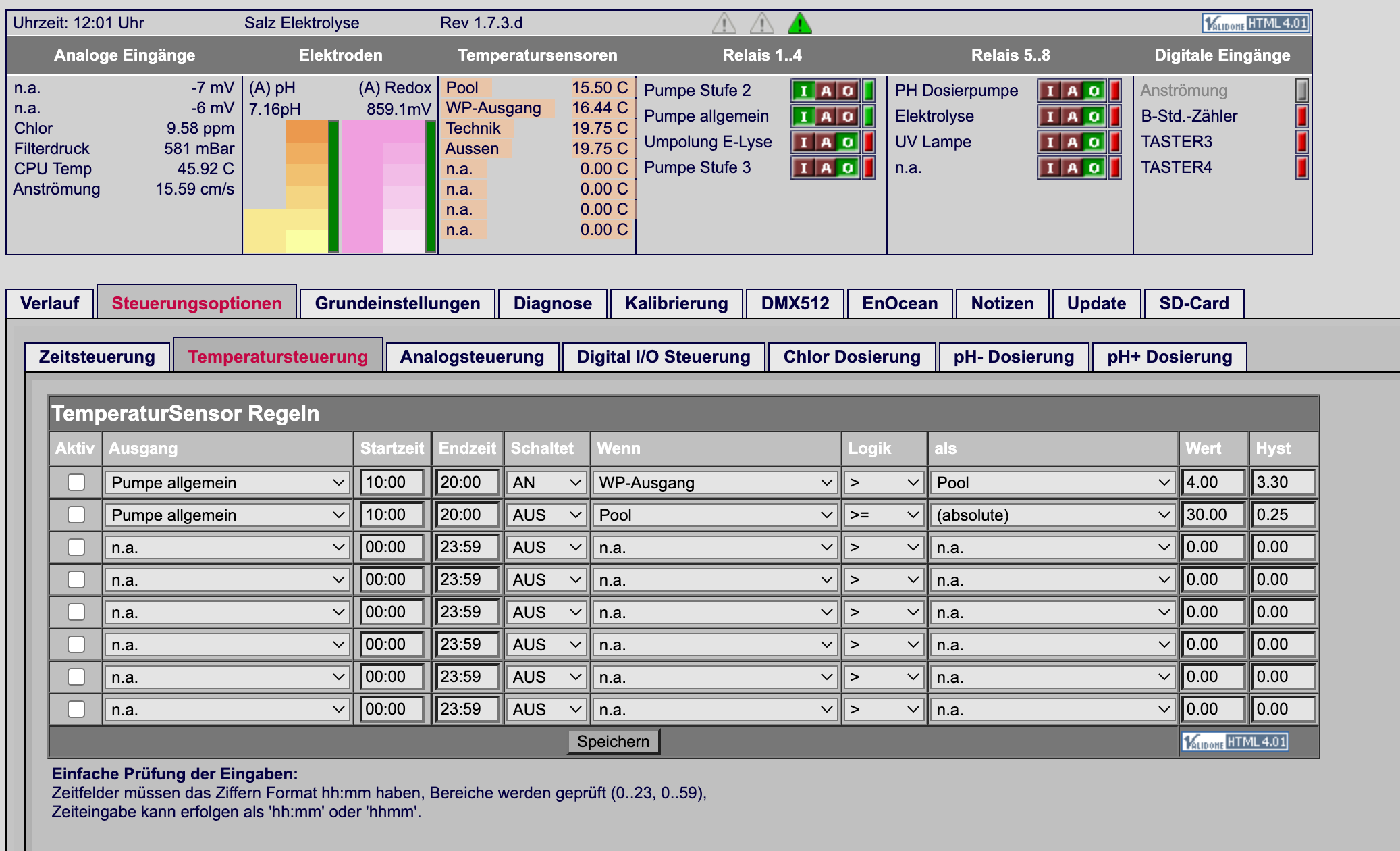The image size is (1400, 851).
Task: Set PH Dosierpumpe relay to O
Action: pyautogui.click(x=1094, y=91)
